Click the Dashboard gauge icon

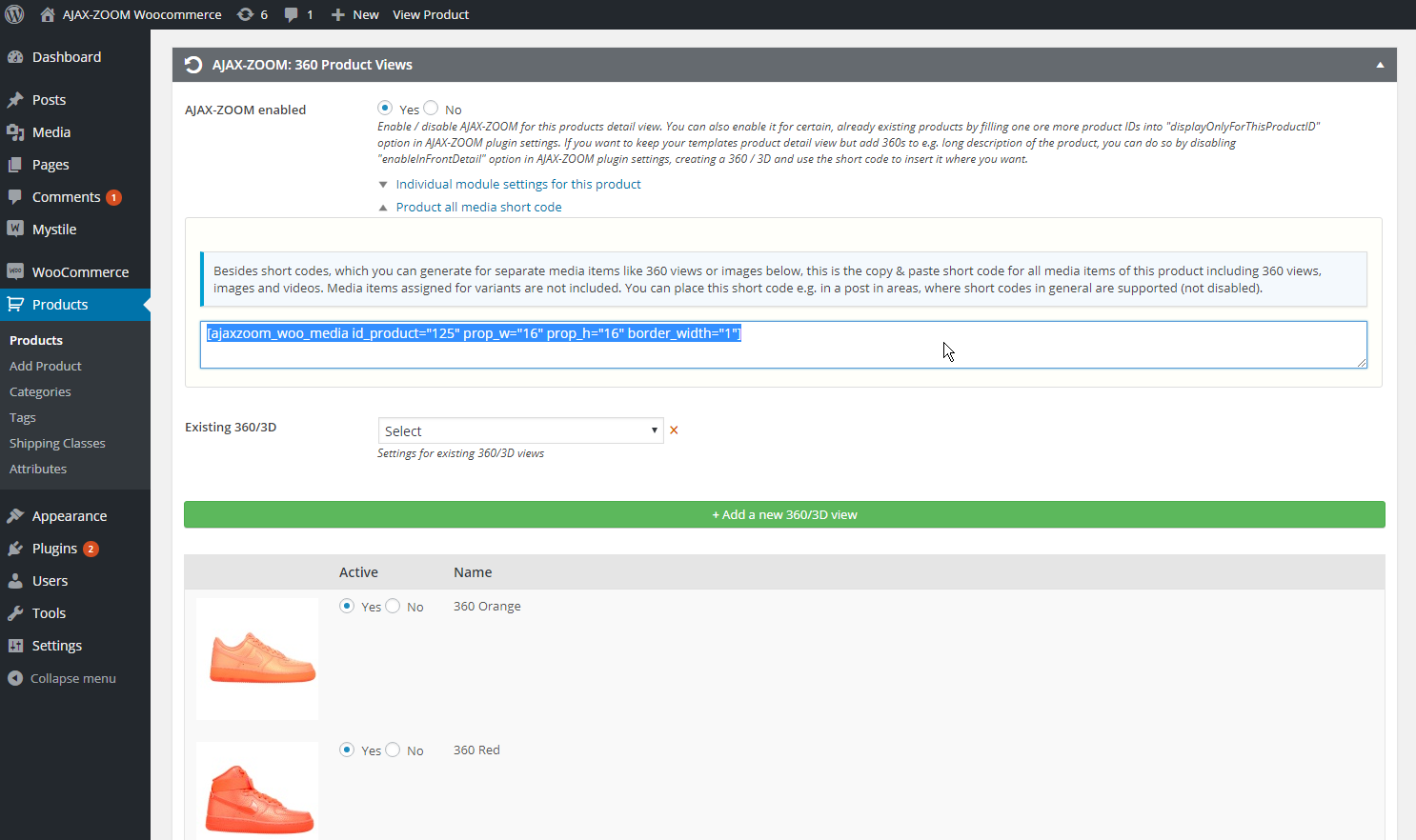point(15,57)
